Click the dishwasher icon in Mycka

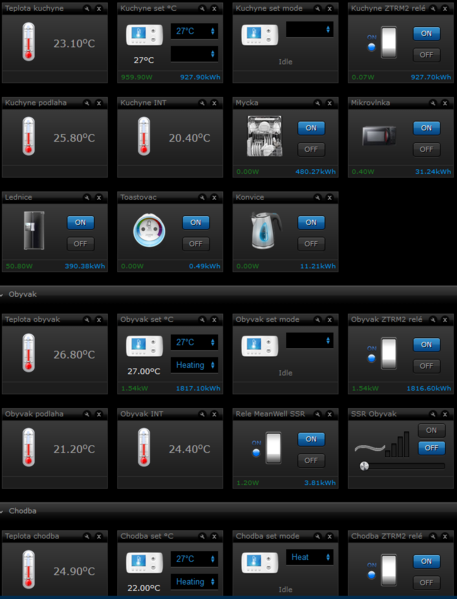pos(264,136)
